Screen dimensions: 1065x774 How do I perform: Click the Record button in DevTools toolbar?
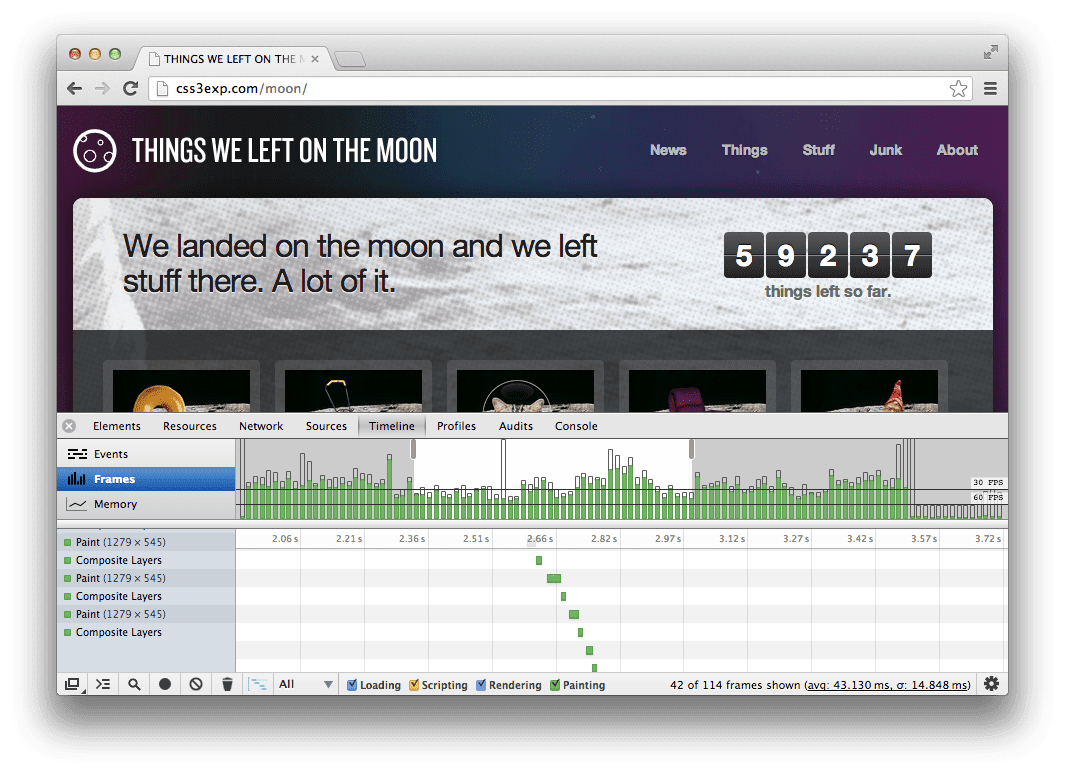[164, 684]
